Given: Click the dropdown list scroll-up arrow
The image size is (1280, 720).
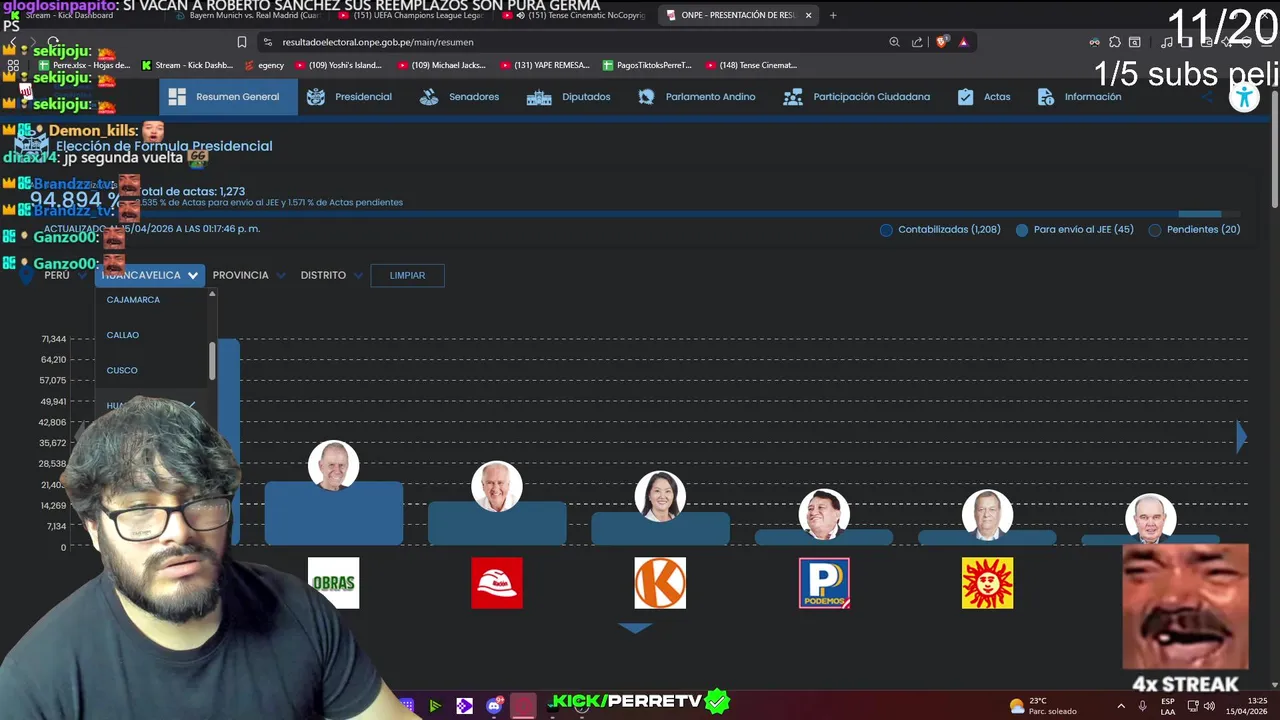Looking at the screenshot, I should [212, 294].
